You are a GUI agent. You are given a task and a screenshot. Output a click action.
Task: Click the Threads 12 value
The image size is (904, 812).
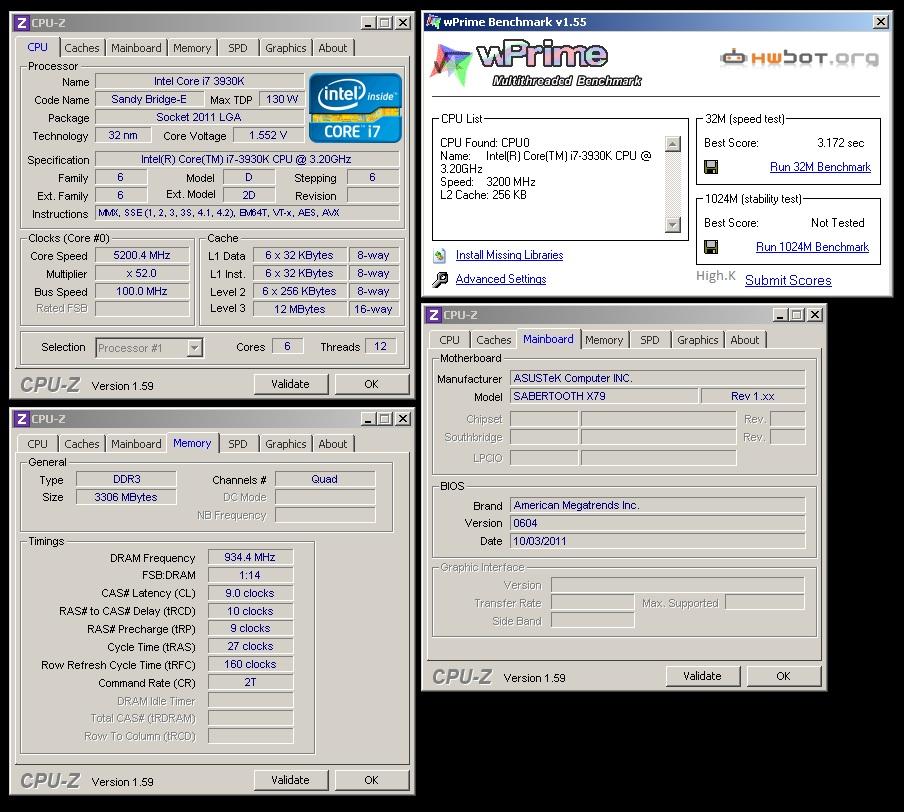click(x=381, y=347)
